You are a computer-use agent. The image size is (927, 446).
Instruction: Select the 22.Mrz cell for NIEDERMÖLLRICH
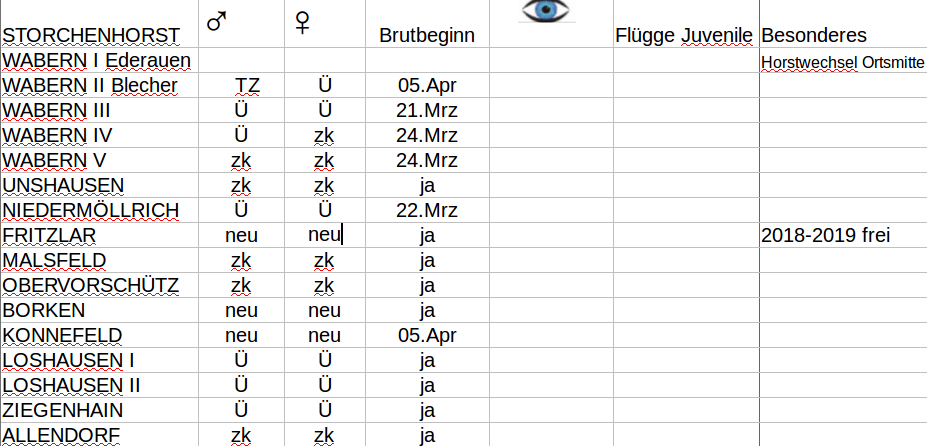(427, 211)
